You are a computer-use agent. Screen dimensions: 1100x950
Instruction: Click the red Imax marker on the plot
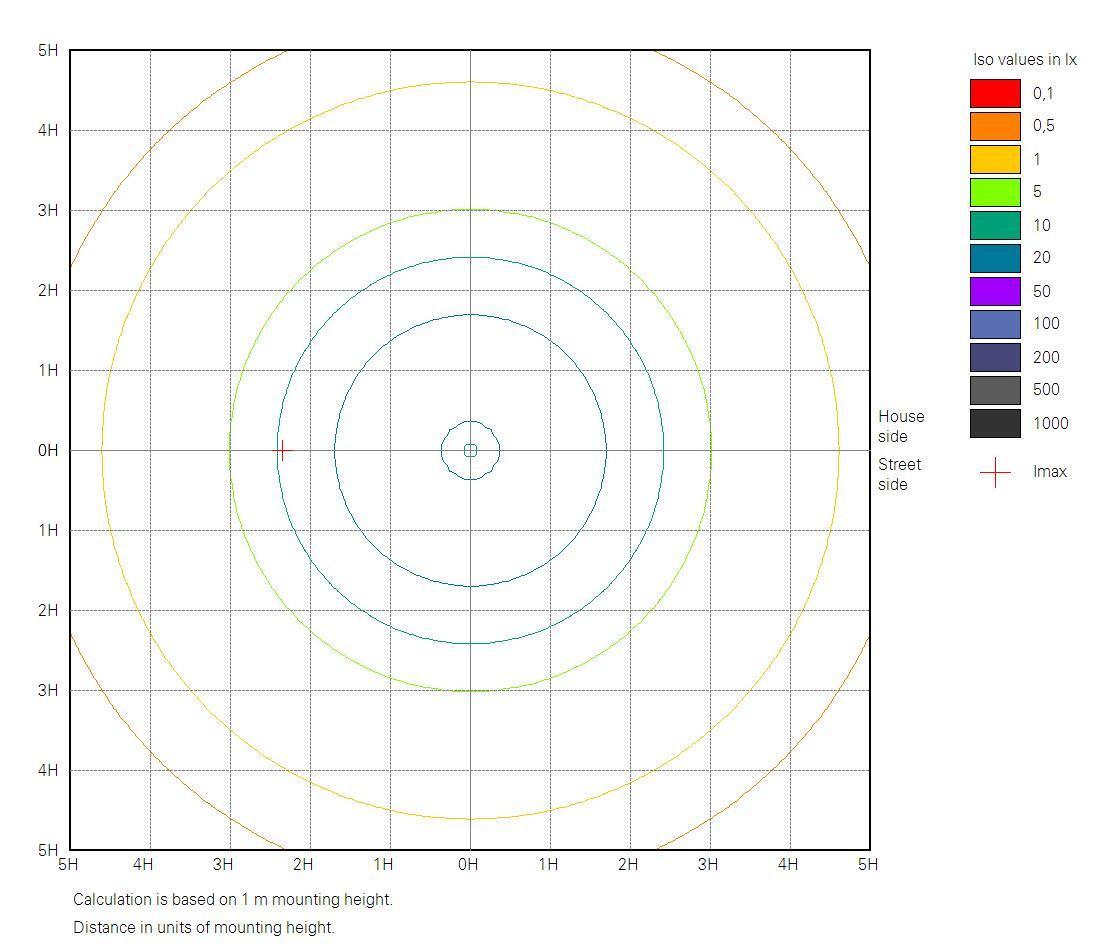tap(282, 450)
